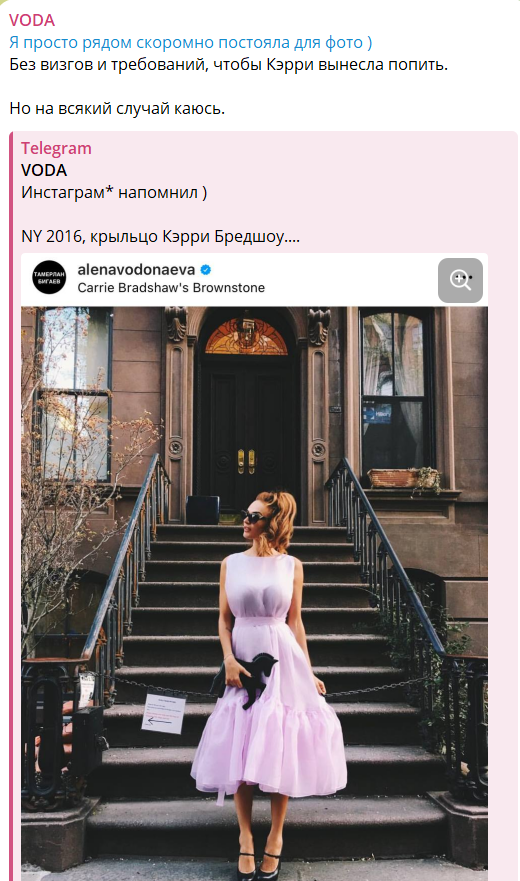Click the stained glass arch above the door in the photo
The width and height of the screenshot is (520, 881).
pos(246,337)
